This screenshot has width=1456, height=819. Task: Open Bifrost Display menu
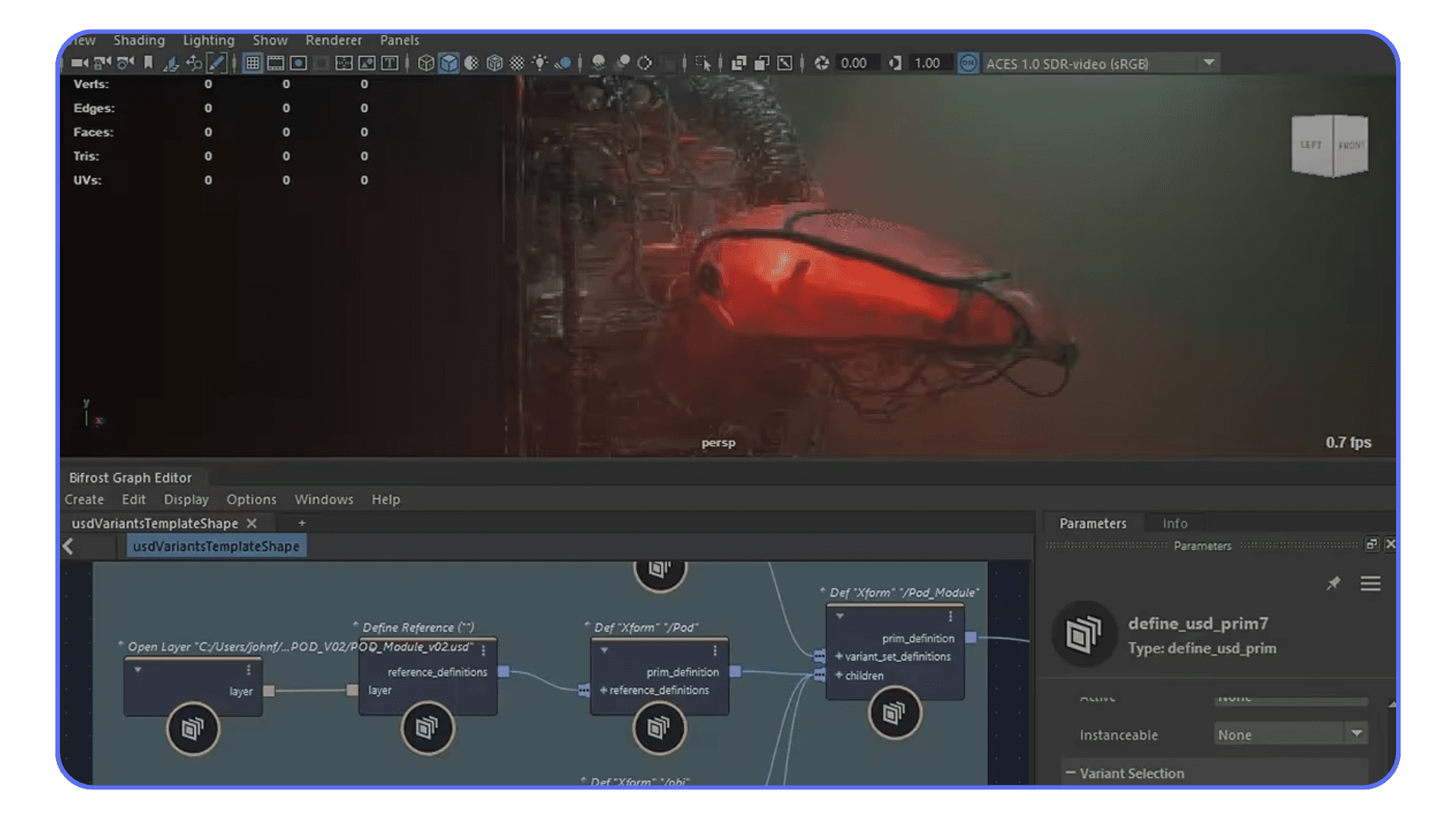pyautogui.click(x=186, y=500)
